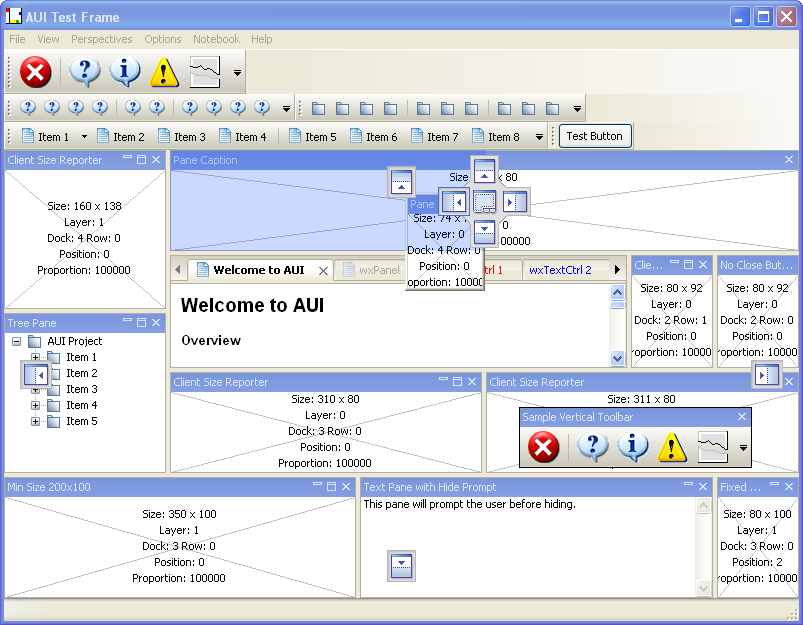Open the overflow arrow of the large icon toolbar
This screenshot has width=803, height=625.
[x=237, y=73]
